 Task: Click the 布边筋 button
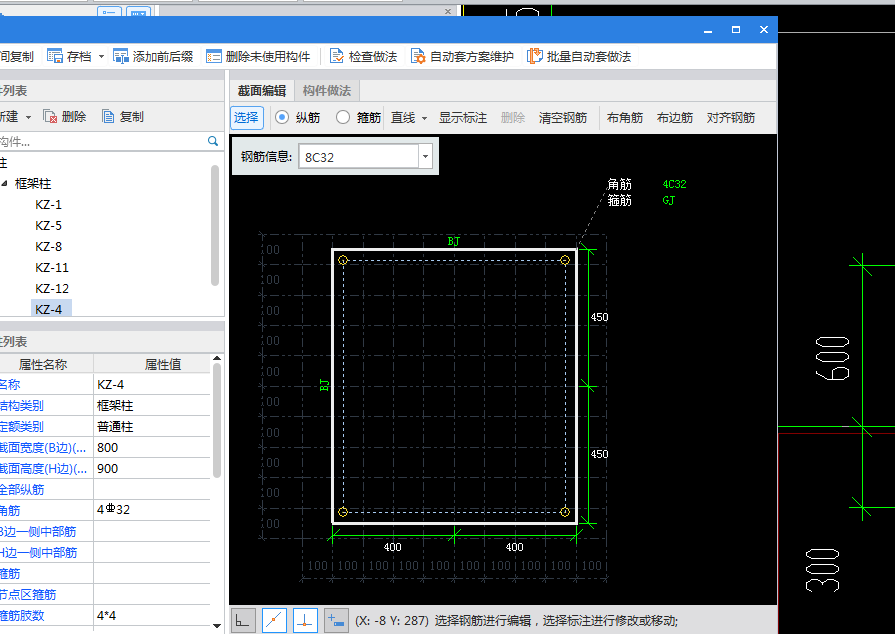[x=675, y=117]
